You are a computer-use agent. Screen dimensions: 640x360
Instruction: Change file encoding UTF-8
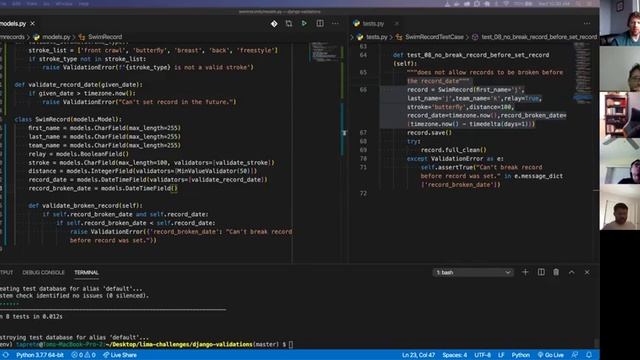tap(482, 355)
